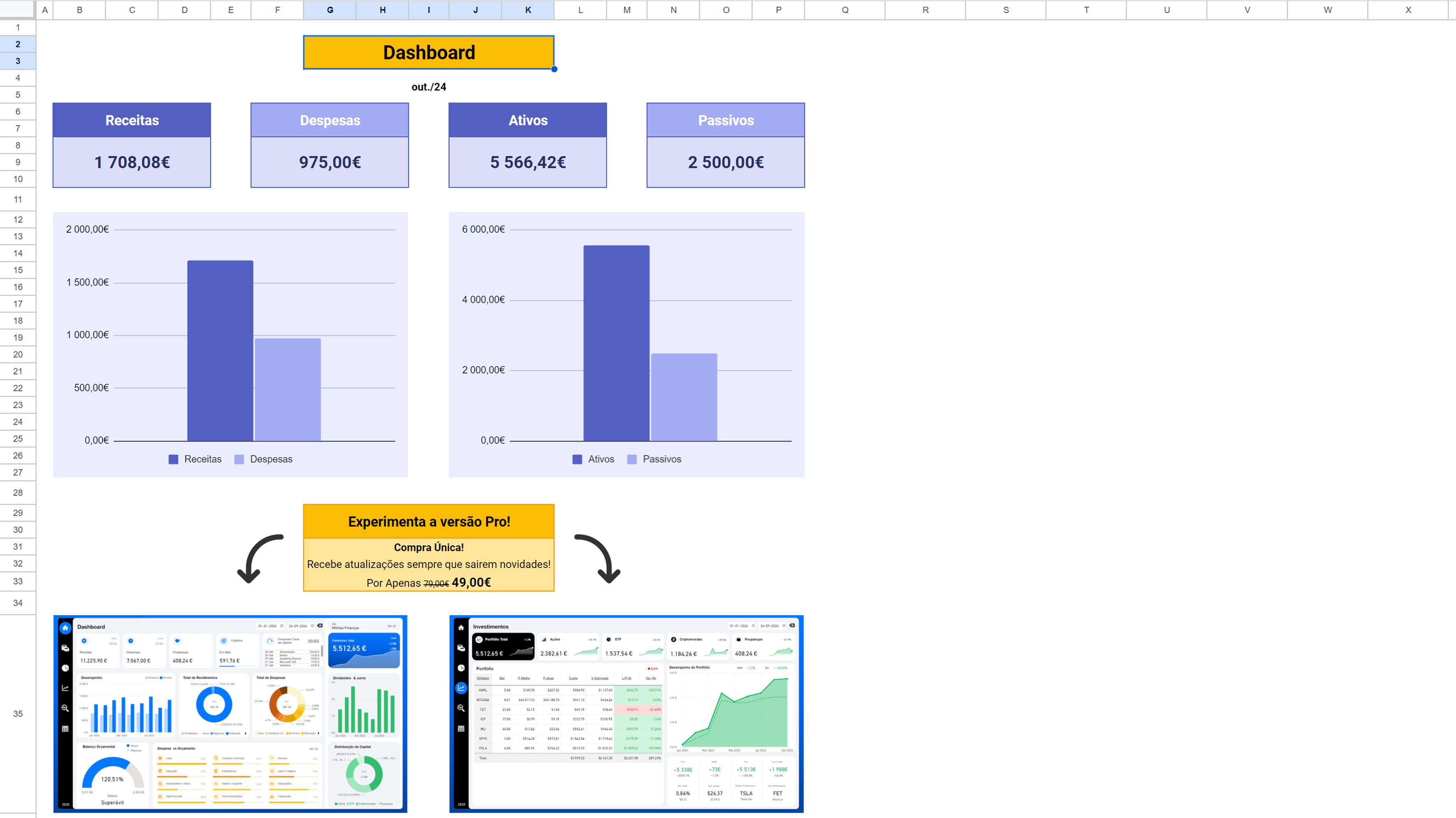Click the Experimenta a versão Pro banner
Screen dimensions: 1456x818
(429, 521)
